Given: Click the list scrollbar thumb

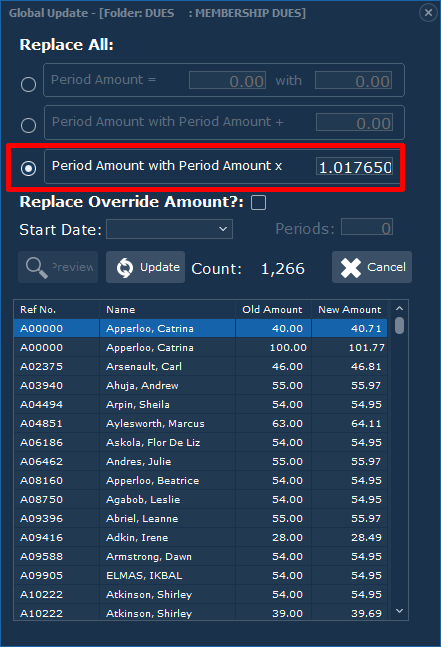Looking at the screenshot, I should (399, 325).
